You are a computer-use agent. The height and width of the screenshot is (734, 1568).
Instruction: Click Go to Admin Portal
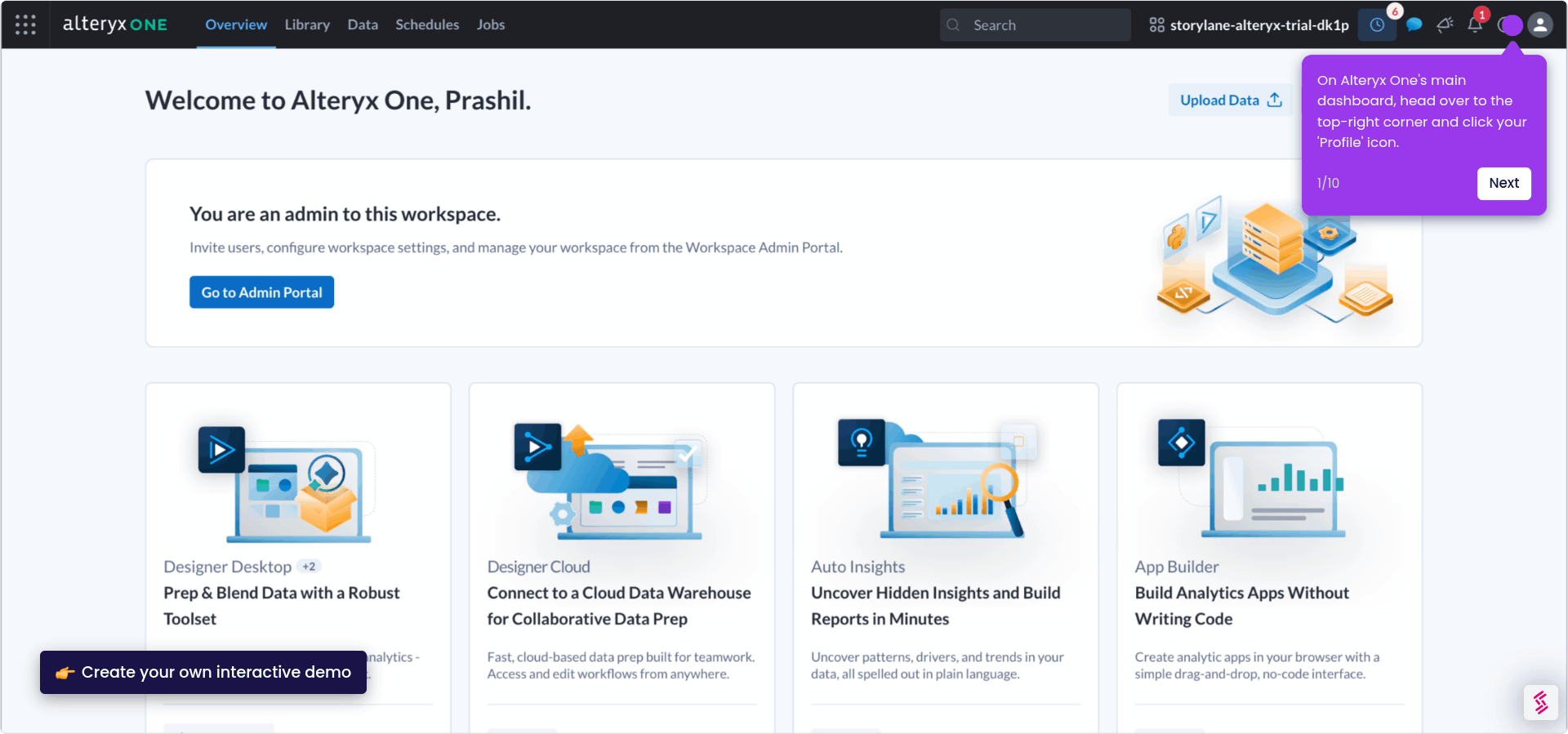coord(262,292)
